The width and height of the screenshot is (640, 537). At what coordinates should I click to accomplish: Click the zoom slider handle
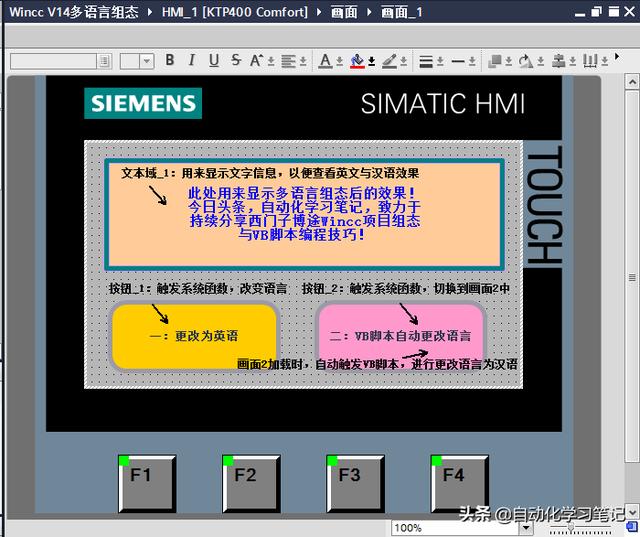coord(571,528)
